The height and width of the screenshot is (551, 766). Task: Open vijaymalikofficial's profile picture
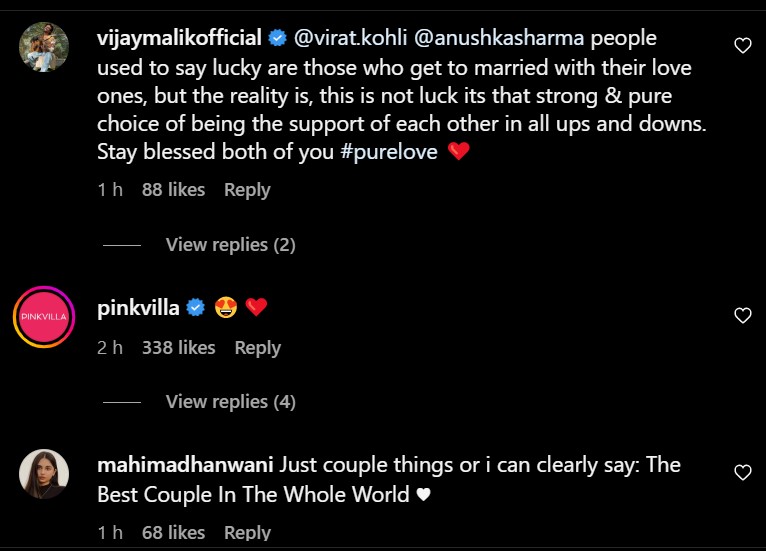pos(44,47)
